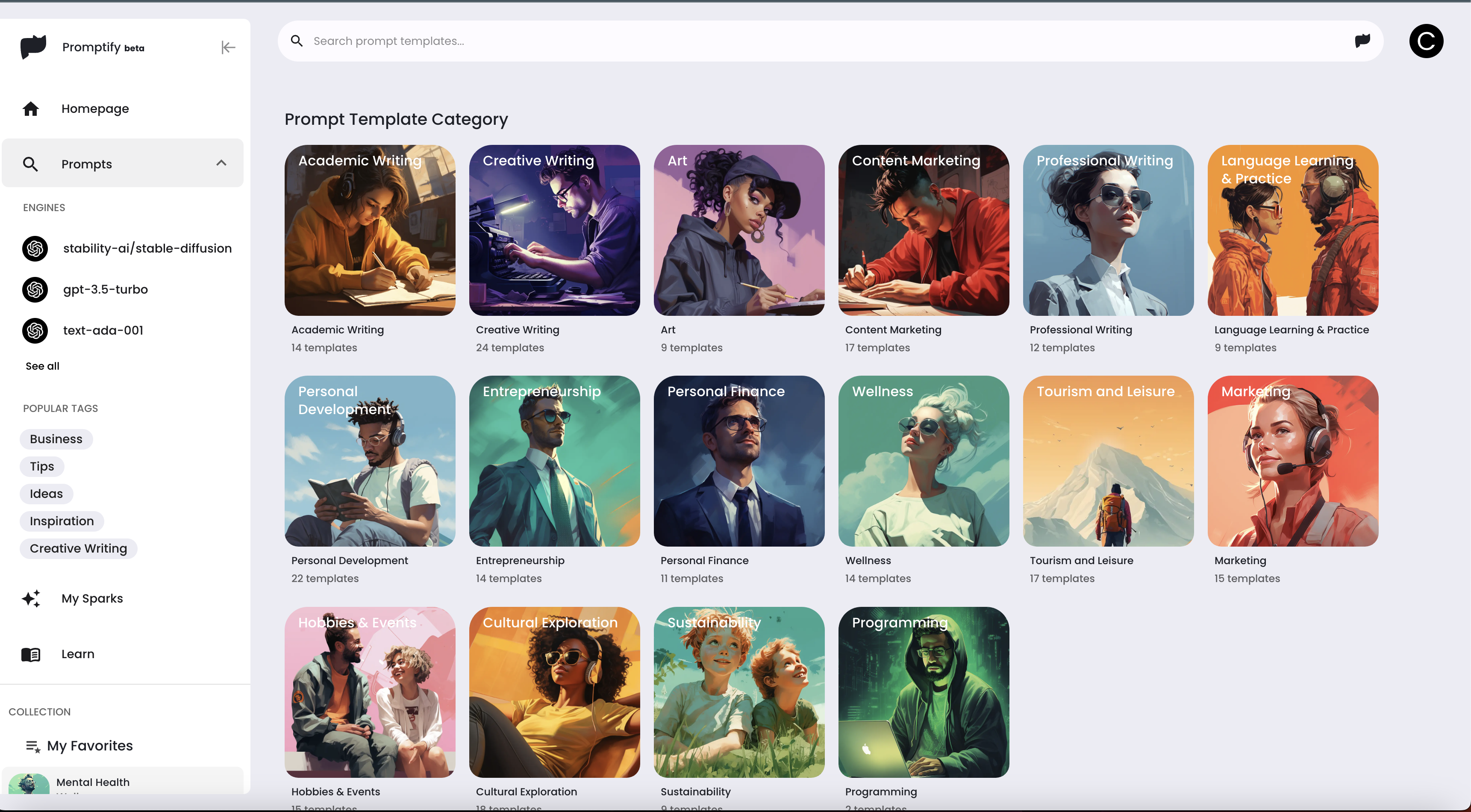Select the Homepage icon in sidebar
The image size is (1471, 812).
click(31, 109)
